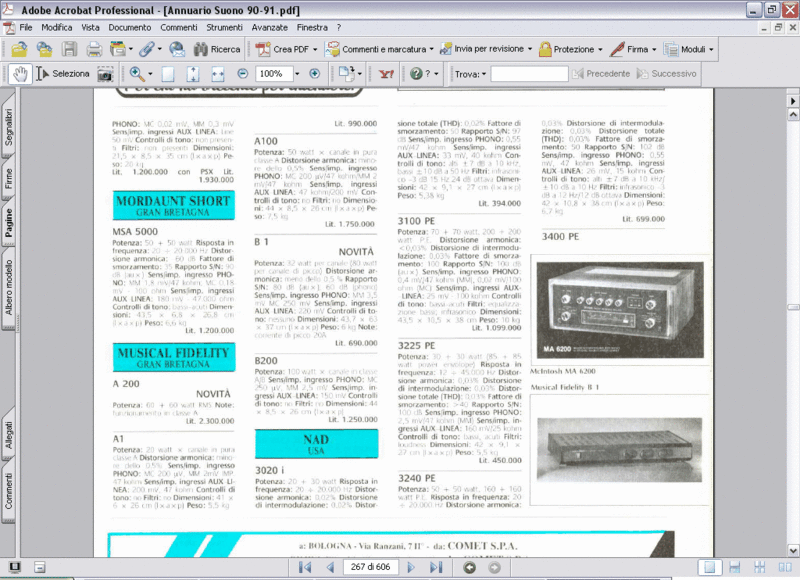Click the Save floppy disk icon
Viewport: 800px width, 580px height.
tap(69, 49)
